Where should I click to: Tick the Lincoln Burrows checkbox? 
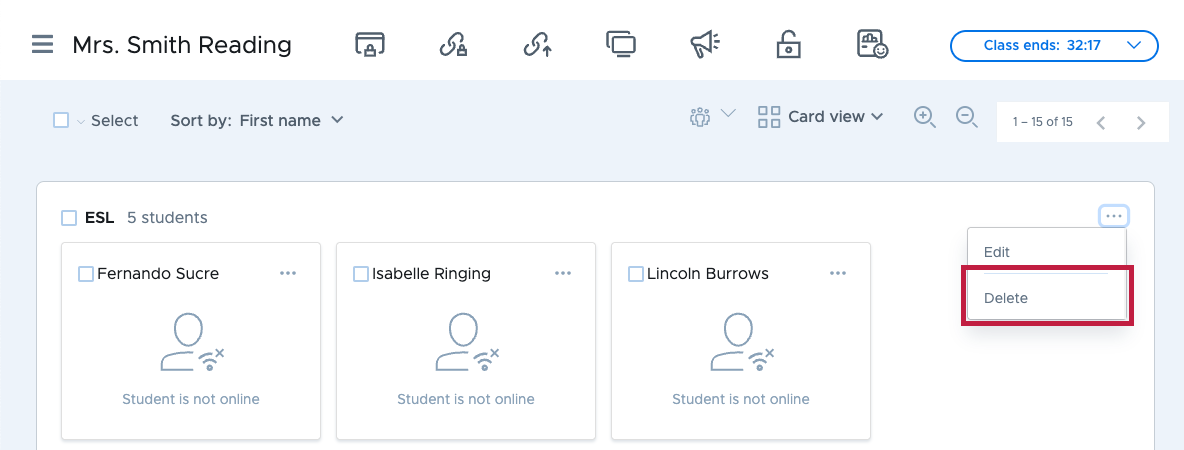click(x=636, y=273)
